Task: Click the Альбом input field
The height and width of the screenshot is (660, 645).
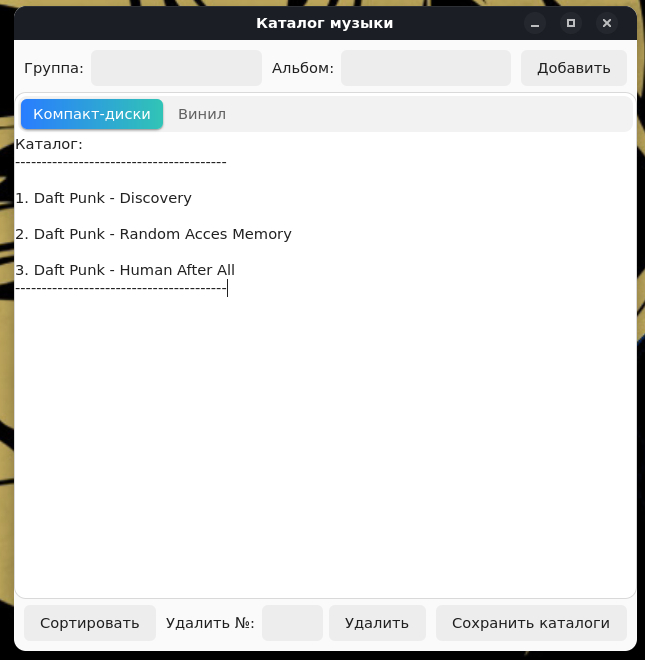Action: [x=426, y=68]
